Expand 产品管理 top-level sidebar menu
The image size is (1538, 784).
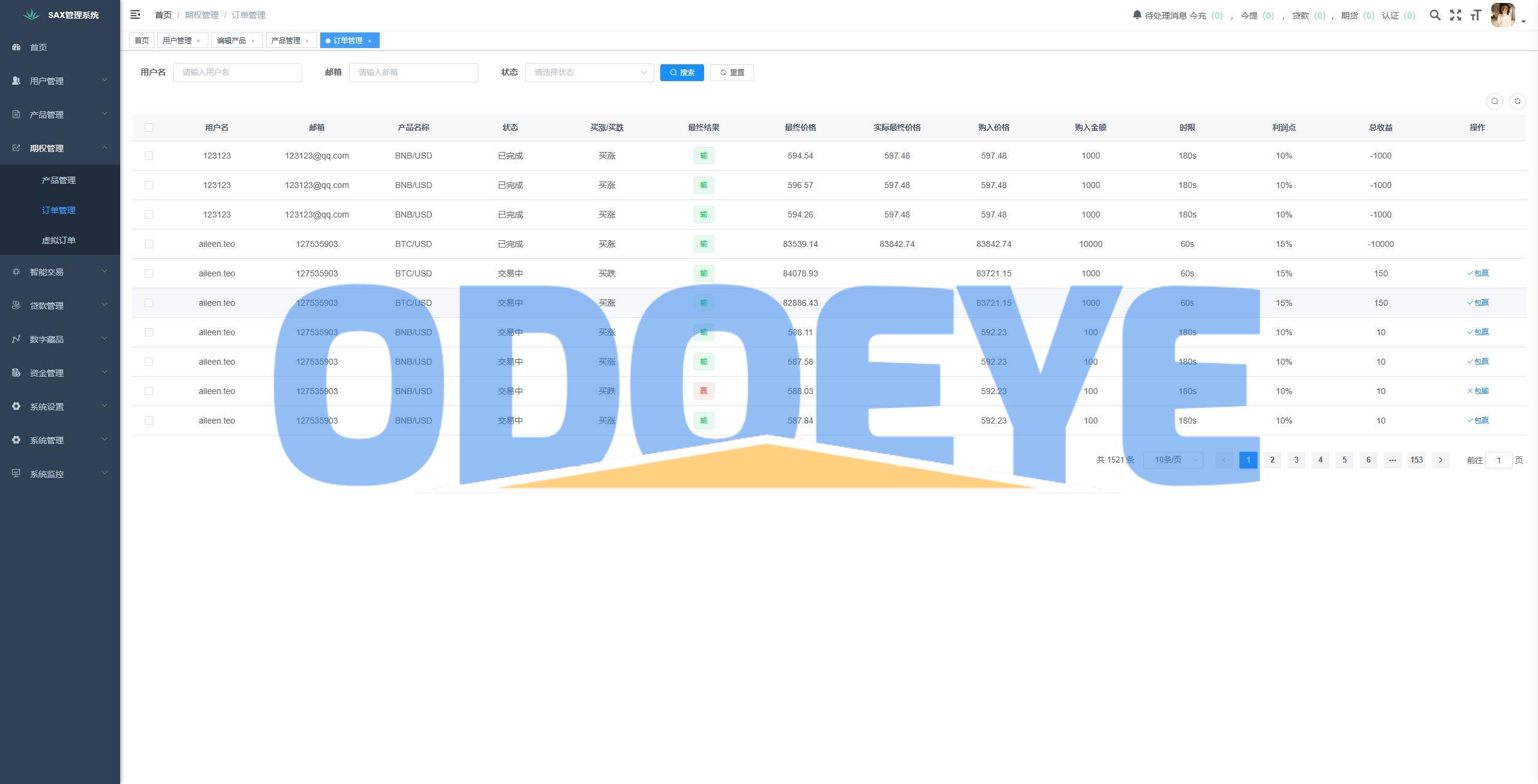tap(60, 114)
